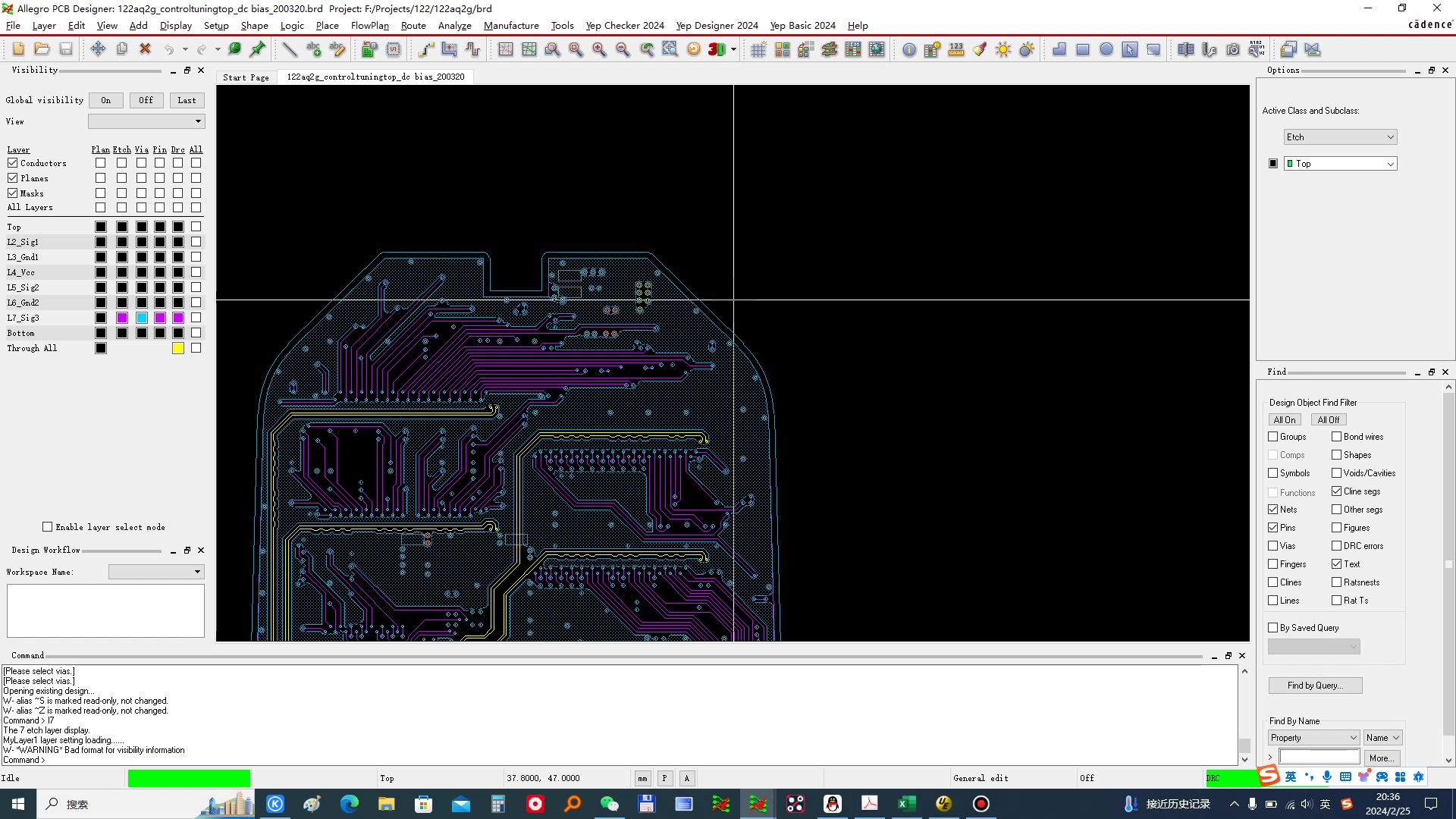
Task: Open the Property find-by-name dropdown
Action: pos(1313,738)
